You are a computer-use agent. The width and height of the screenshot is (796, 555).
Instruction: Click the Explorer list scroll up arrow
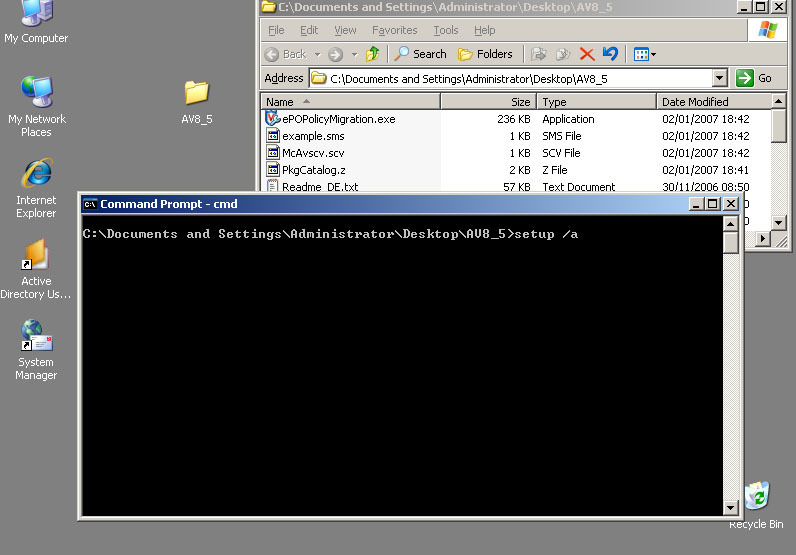click(778, 101)
